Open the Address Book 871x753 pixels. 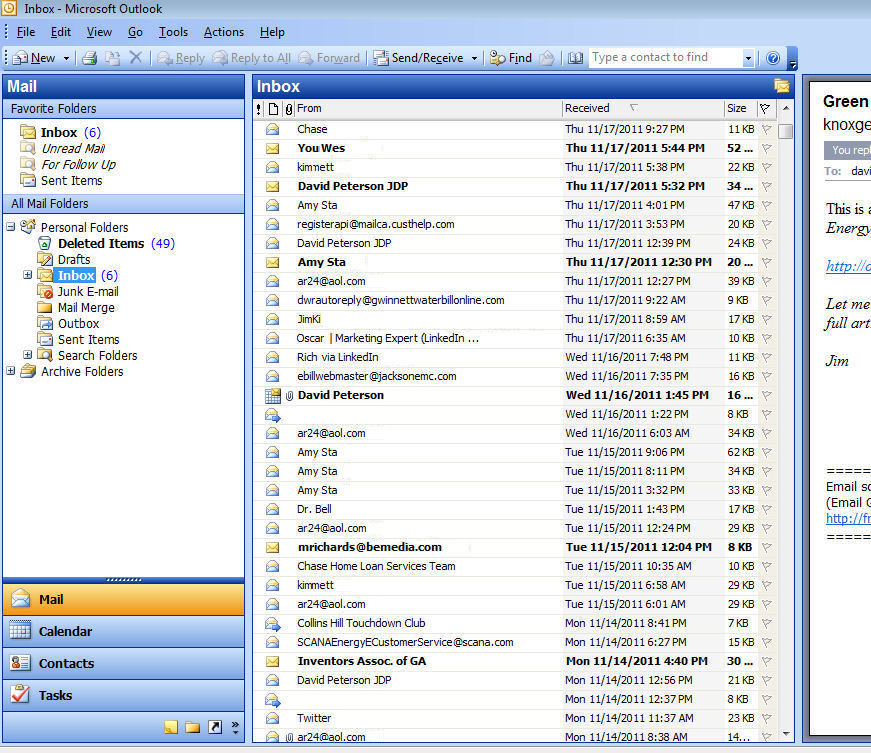point(576,57)
